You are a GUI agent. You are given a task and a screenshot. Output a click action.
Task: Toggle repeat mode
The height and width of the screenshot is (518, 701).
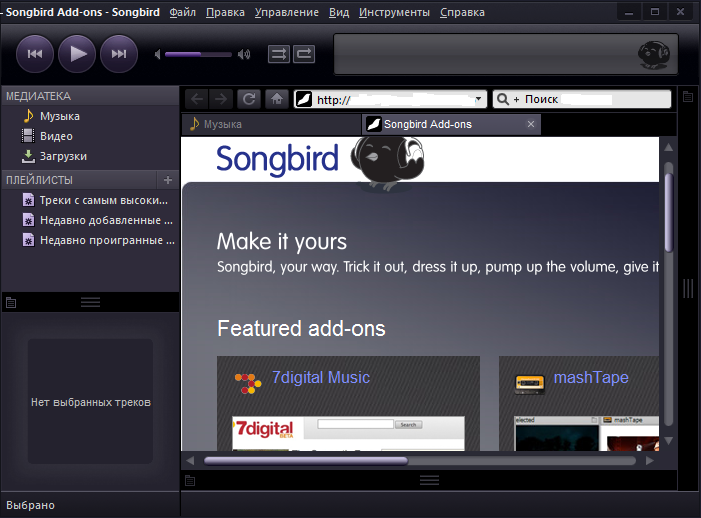pos(304,55)
